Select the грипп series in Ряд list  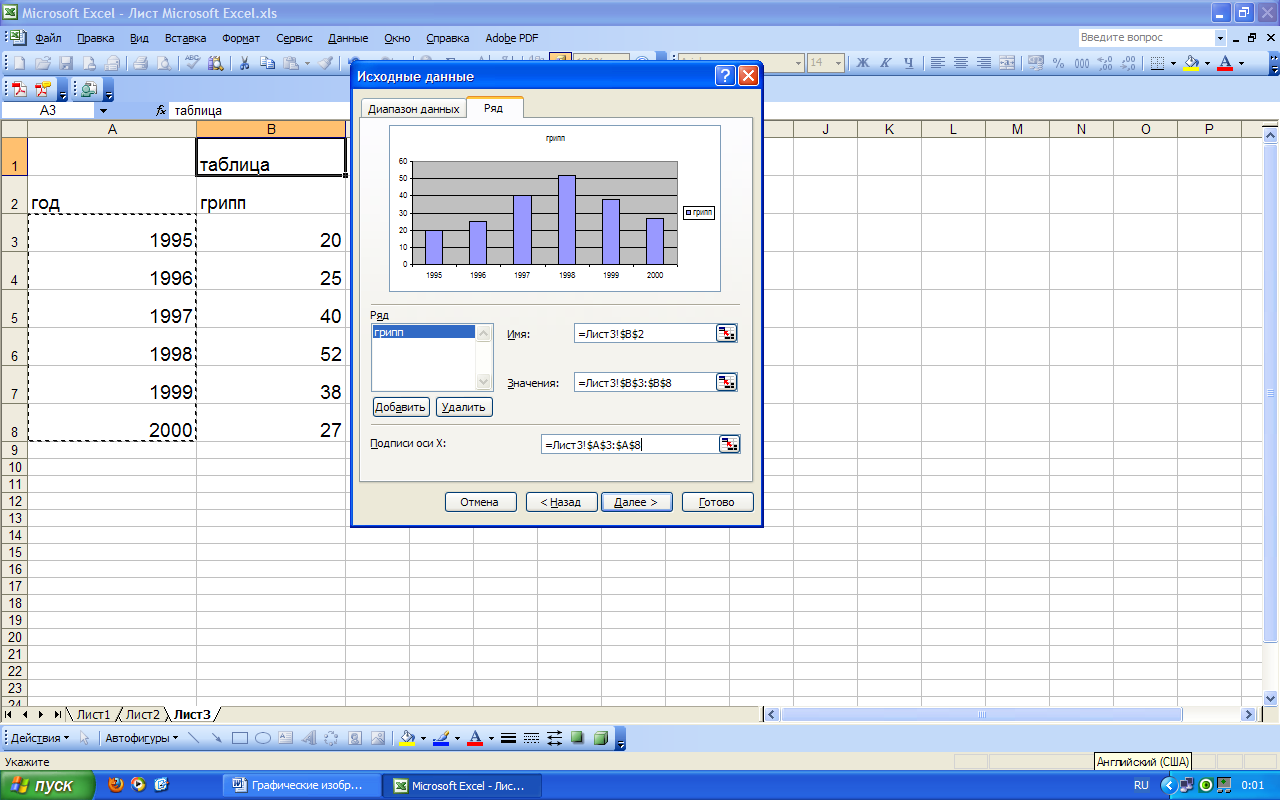423,332
